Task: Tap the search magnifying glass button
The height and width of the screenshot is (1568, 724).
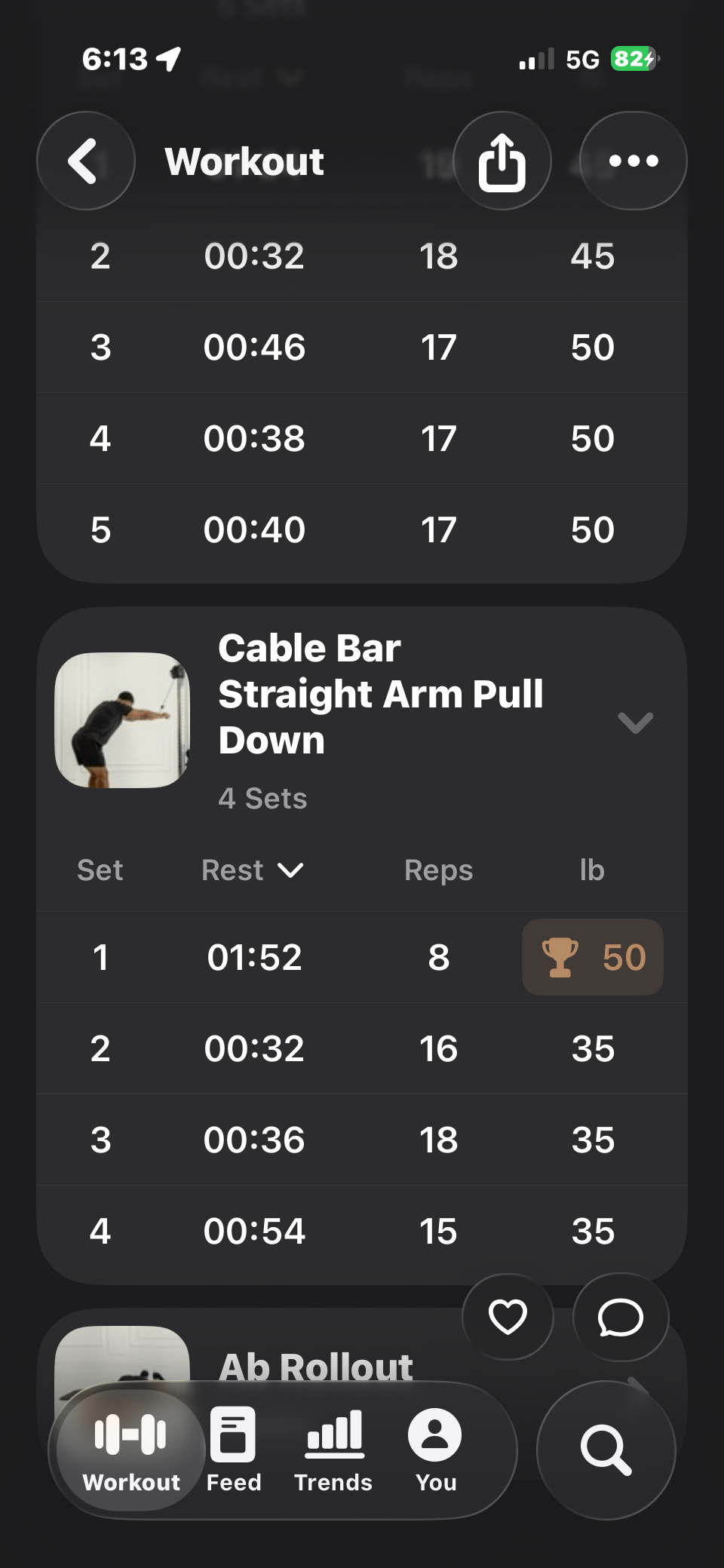Action: pos(606,1449)
